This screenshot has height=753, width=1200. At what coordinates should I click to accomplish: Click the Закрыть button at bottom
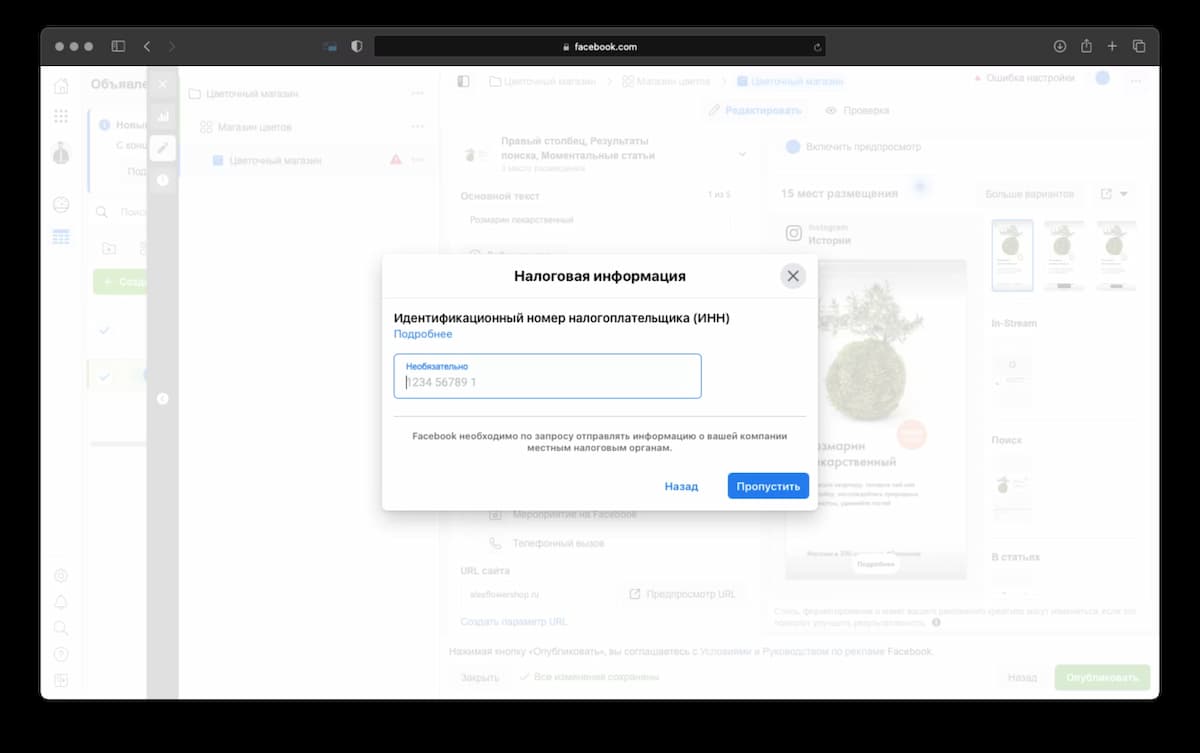pos(480,677)
